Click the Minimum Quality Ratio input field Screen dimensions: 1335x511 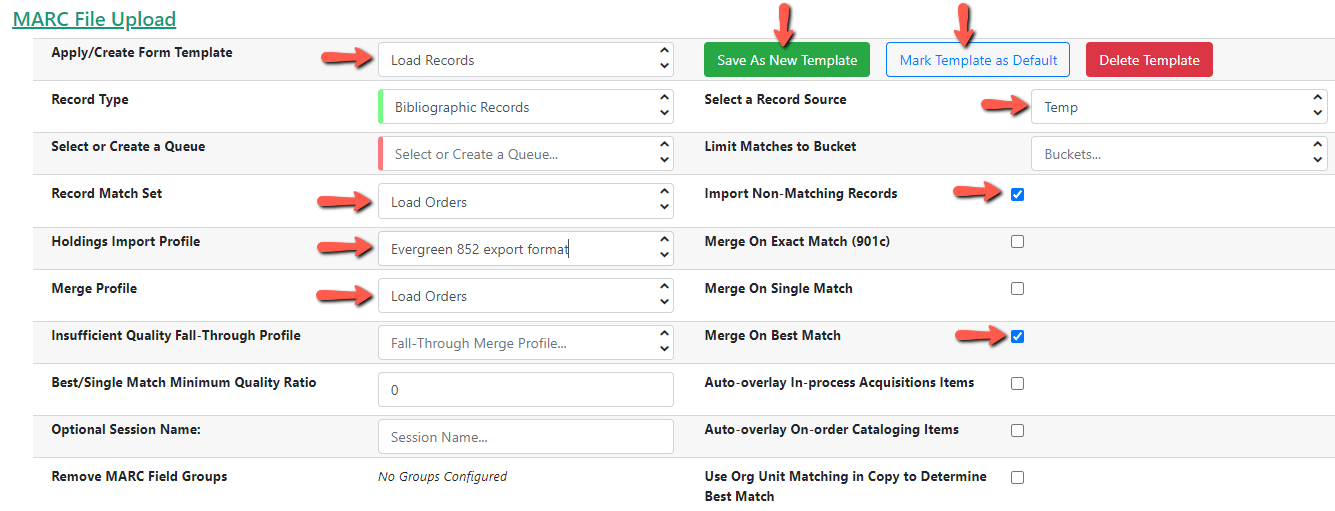coord(525,390)
